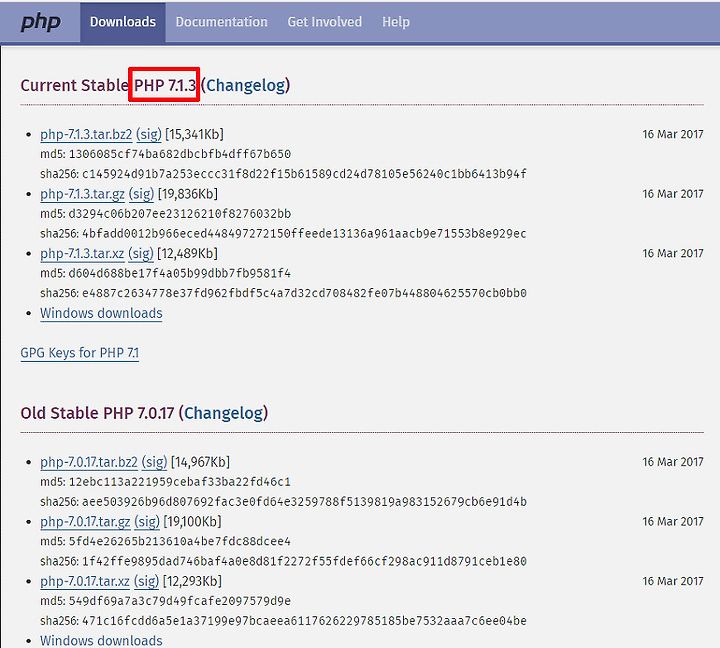Open the Documentation menu item
This screenshot has height=648, width=720.
tap(221, 22)
